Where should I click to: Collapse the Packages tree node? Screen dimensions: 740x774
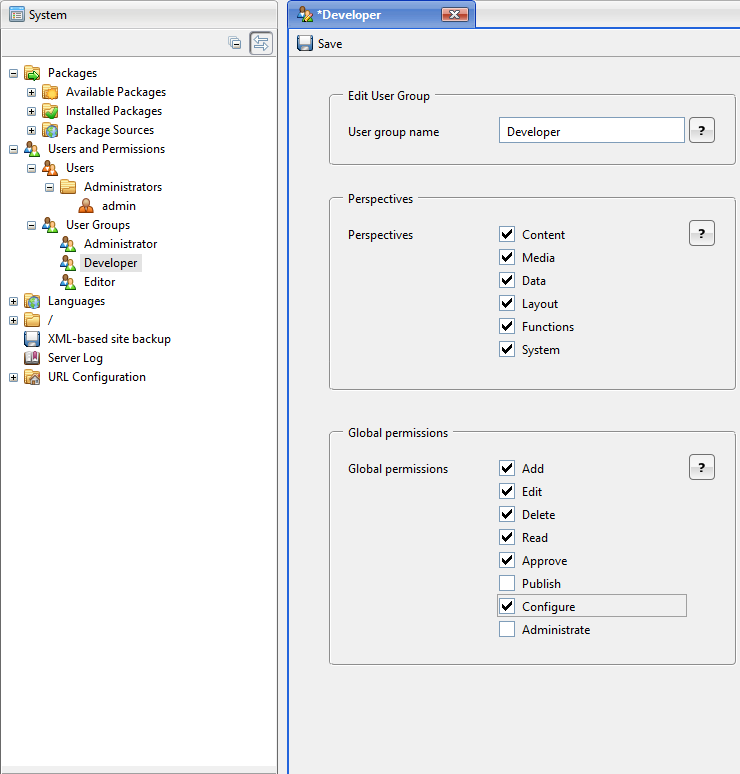(13, 74)
